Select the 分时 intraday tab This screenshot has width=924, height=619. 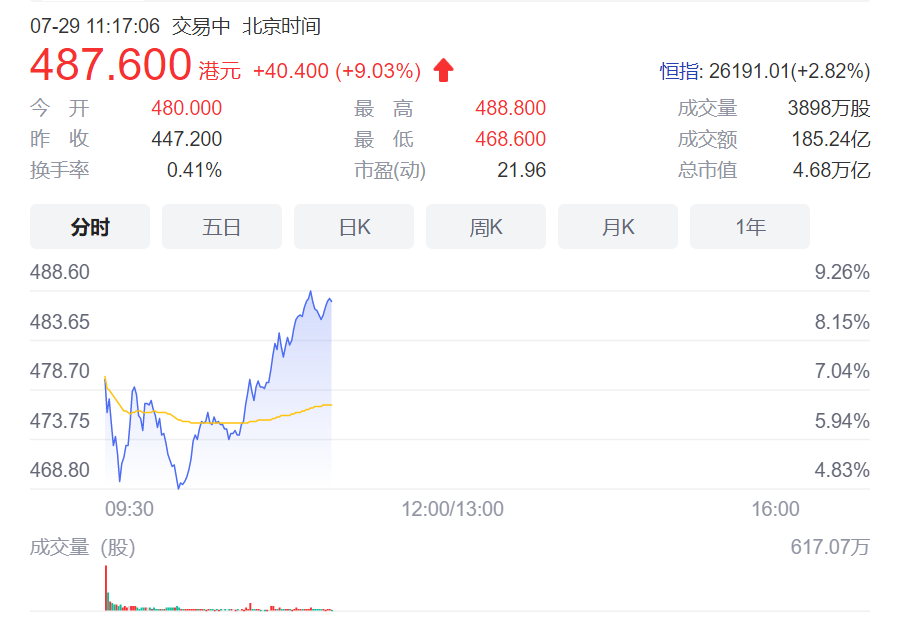[90, 227]
